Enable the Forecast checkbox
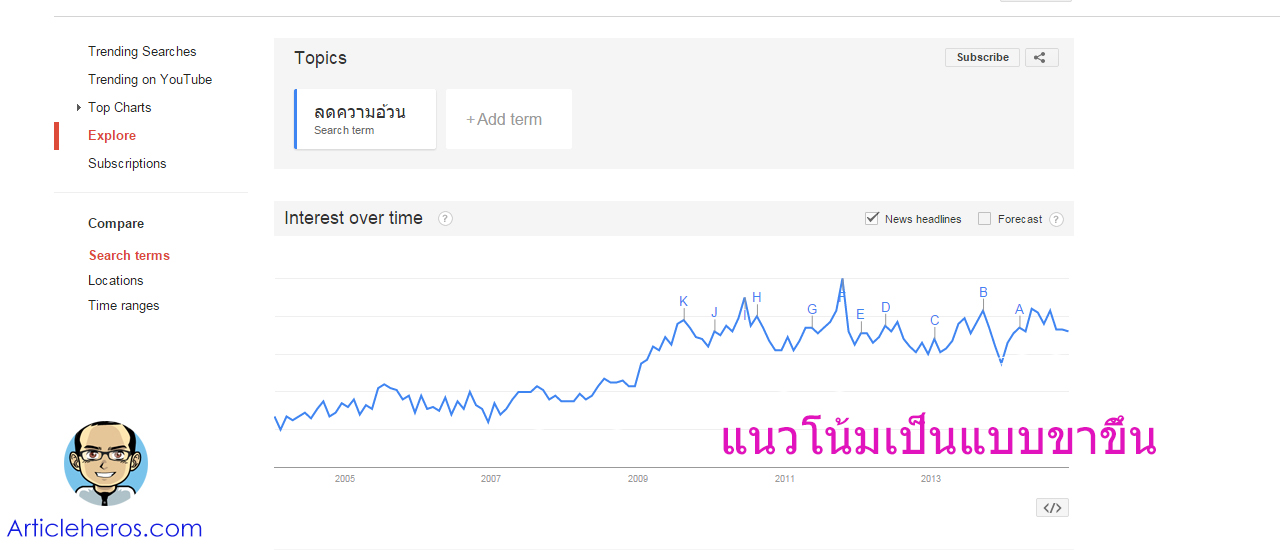This screenshot has width=1280, height=550. click(984, 219)
